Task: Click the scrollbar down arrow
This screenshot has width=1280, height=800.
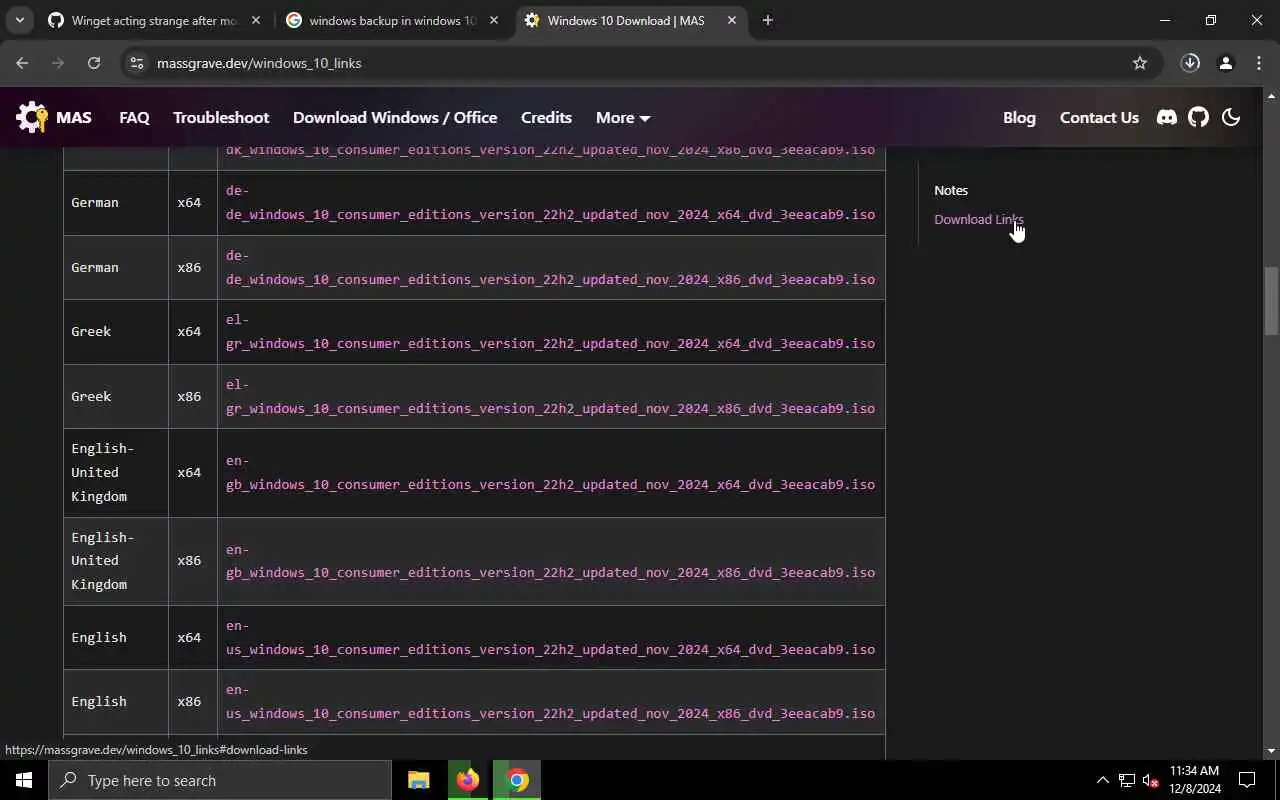Action: tap(1271, 751)
